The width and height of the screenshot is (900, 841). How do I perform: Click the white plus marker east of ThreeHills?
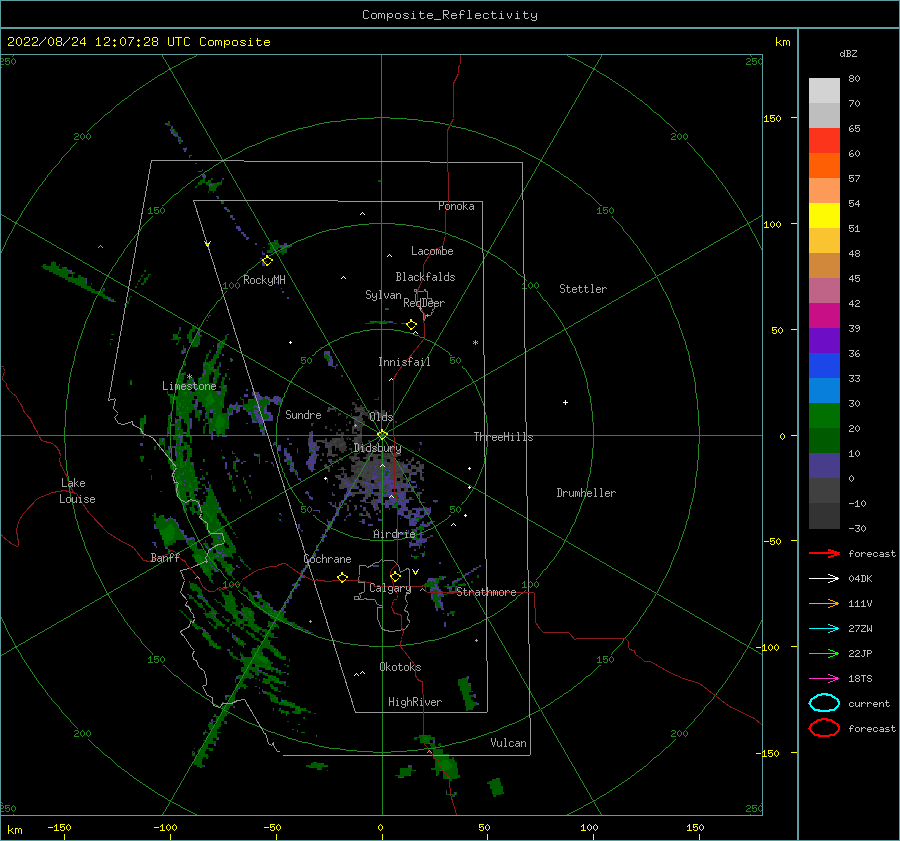[565, 402]
